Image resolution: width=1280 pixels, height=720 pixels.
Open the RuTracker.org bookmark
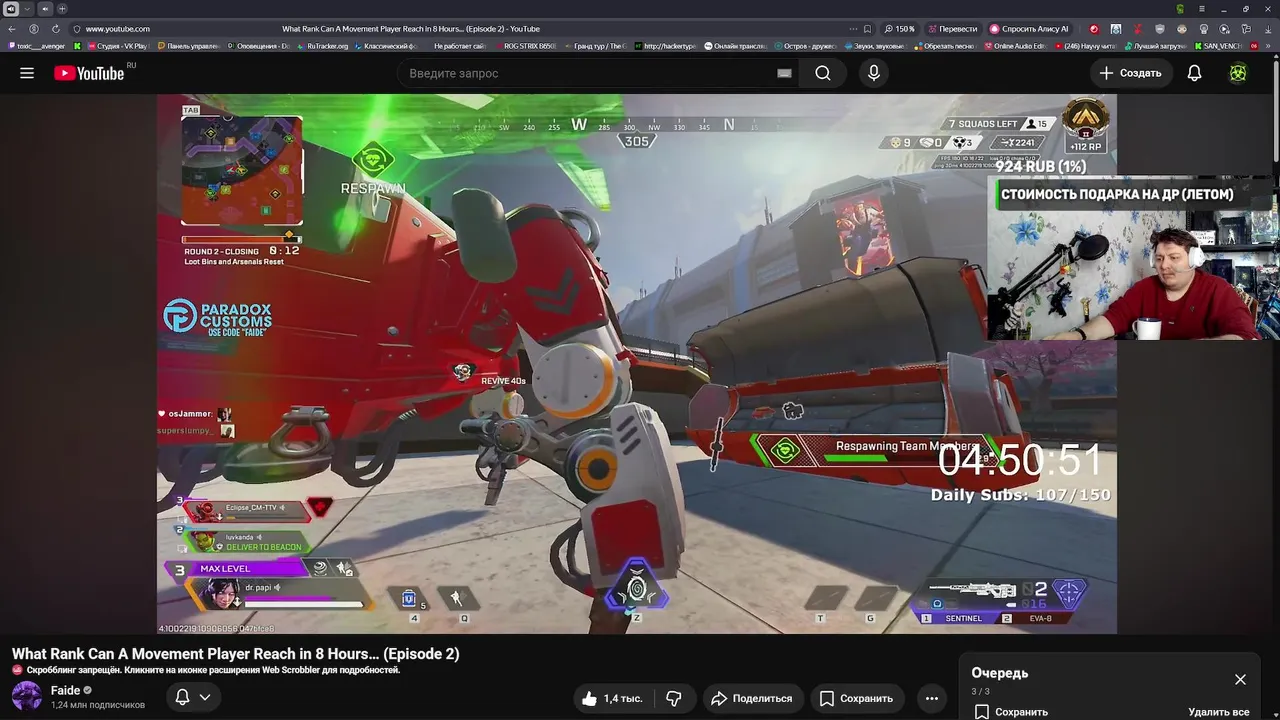[x=322, y=46]
